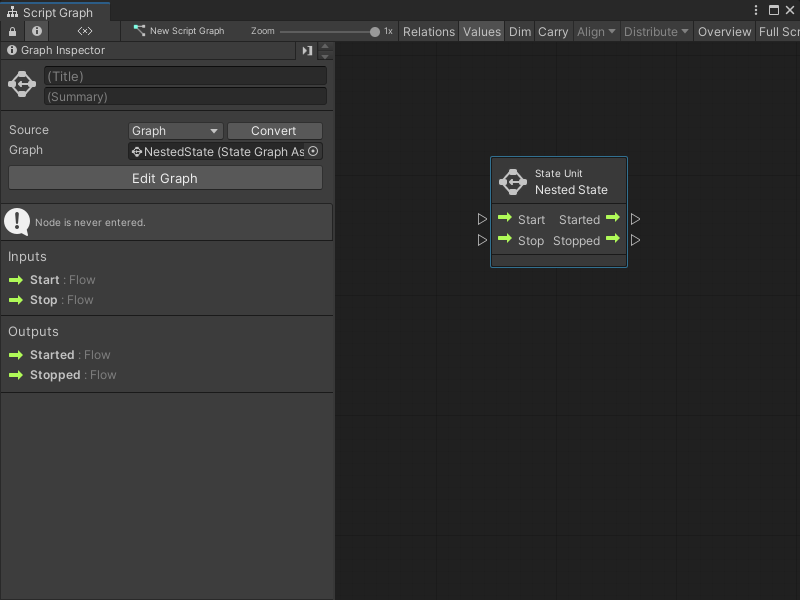Screen dimensions: 800x600
Task: Click the warning icon reading Node is never entered
Action: tap(17, 221)
